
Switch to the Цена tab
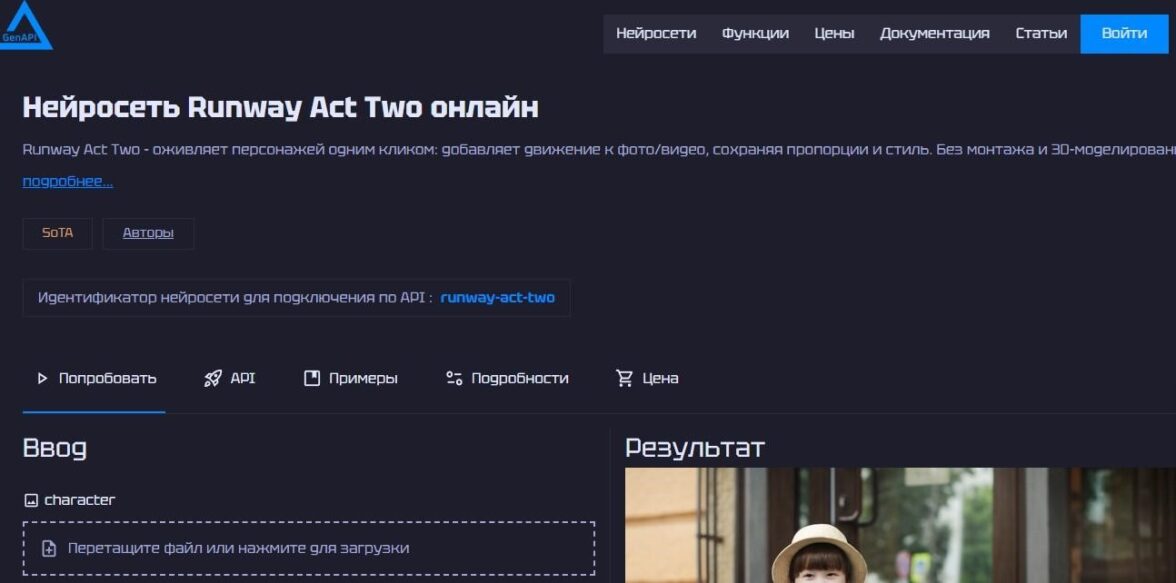646,378
